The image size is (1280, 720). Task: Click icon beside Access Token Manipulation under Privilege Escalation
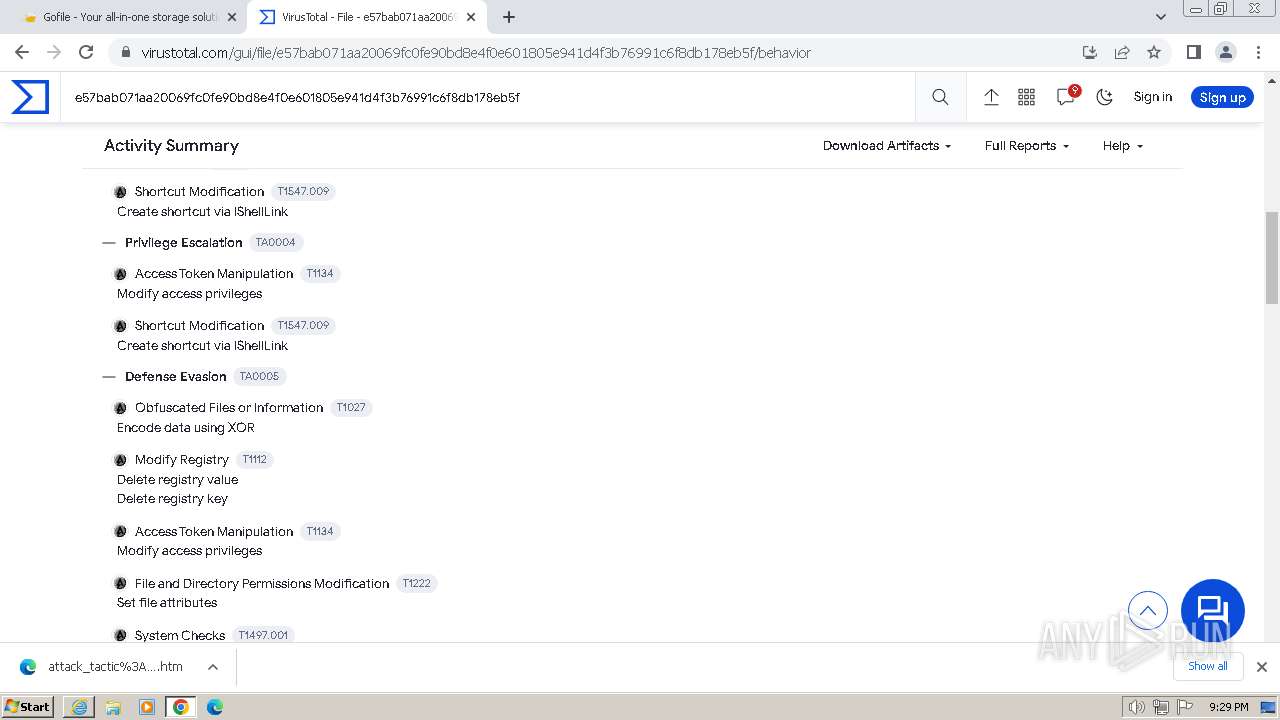[x=121, y=274]
